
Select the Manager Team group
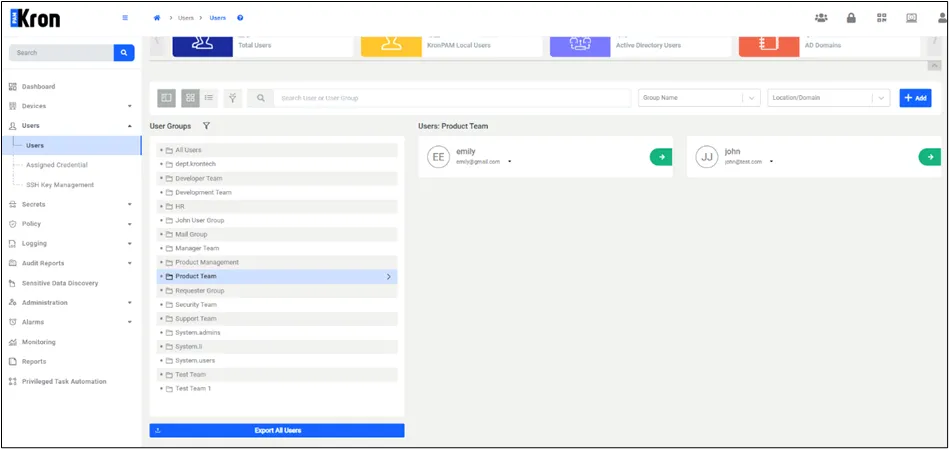tap(277, 248)
